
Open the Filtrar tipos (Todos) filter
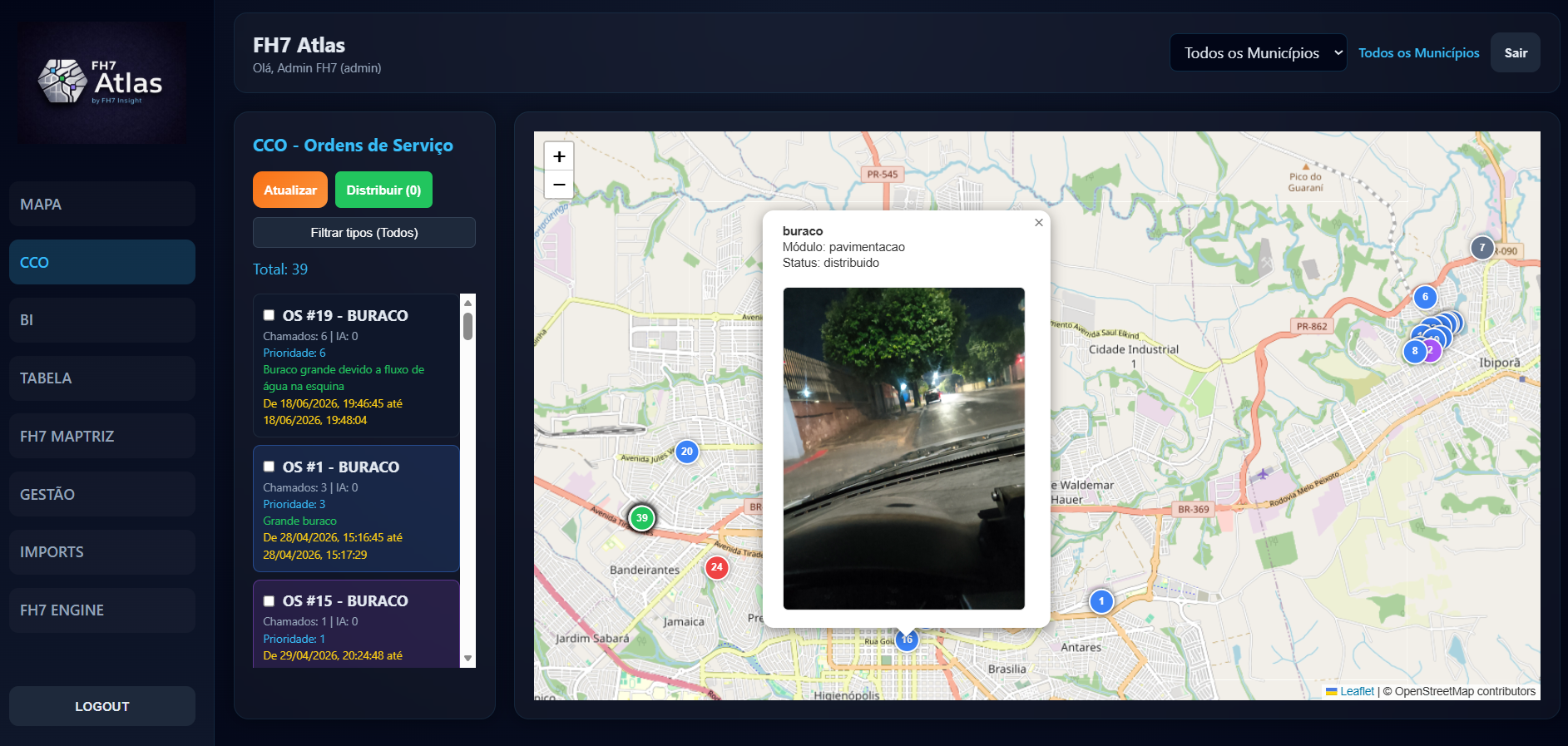pos(364,233)
